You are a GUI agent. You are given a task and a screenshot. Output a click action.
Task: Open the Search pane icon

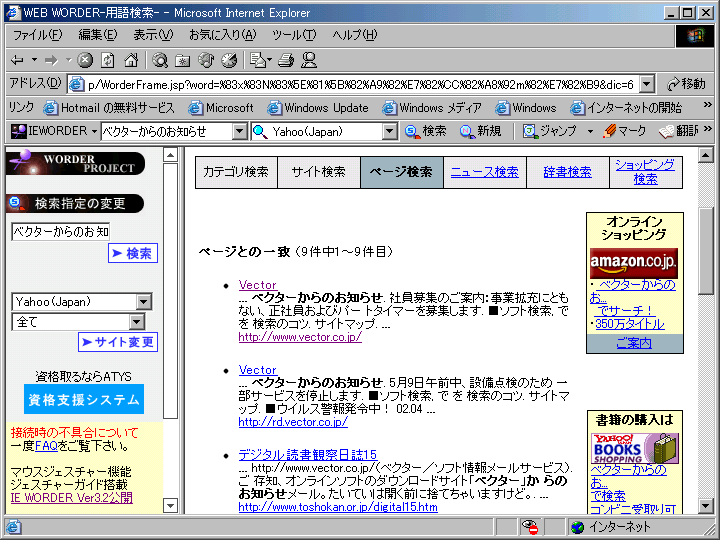[160, 60]
